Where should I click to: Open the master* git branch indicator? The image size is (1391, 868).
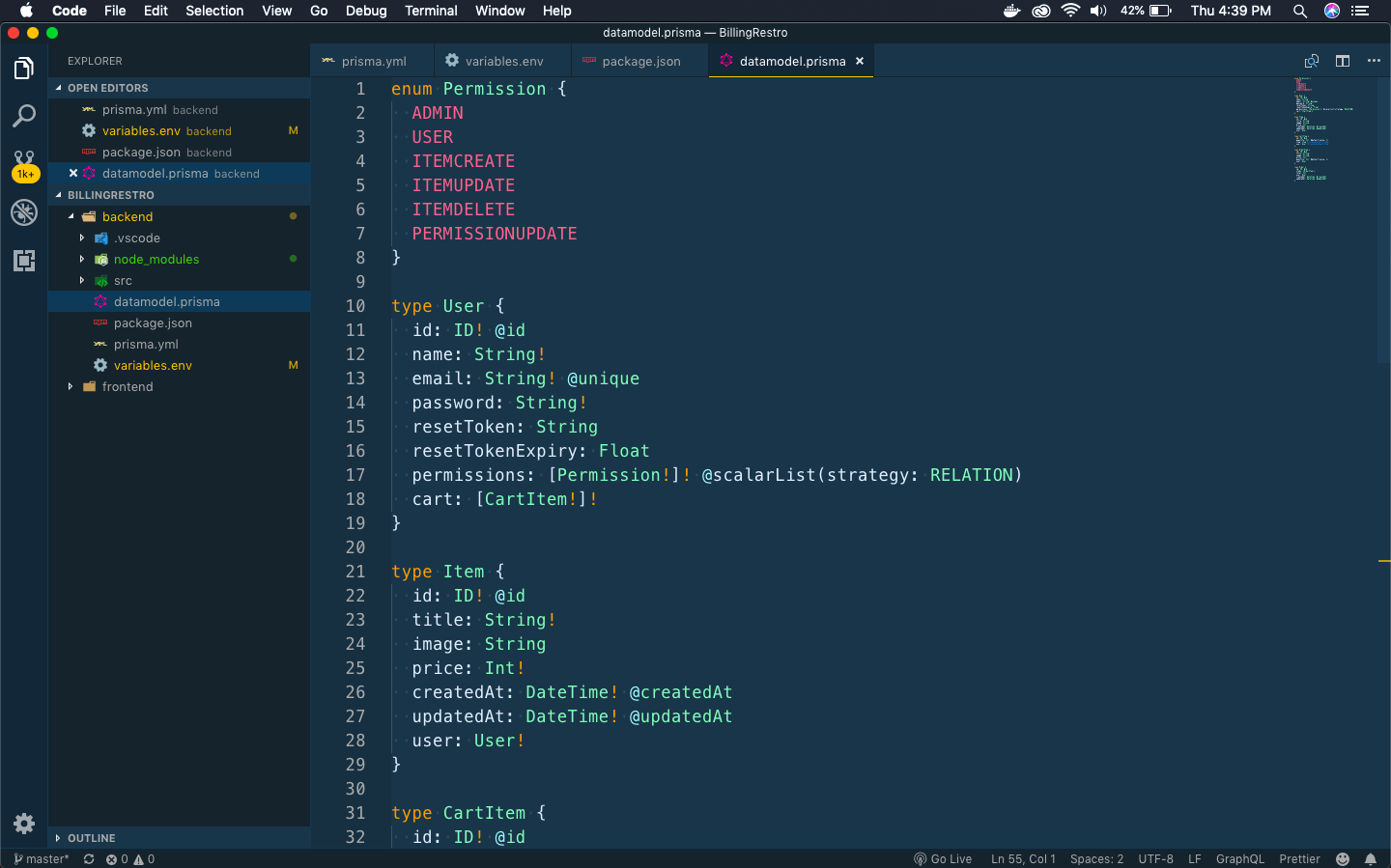(42, 859)
